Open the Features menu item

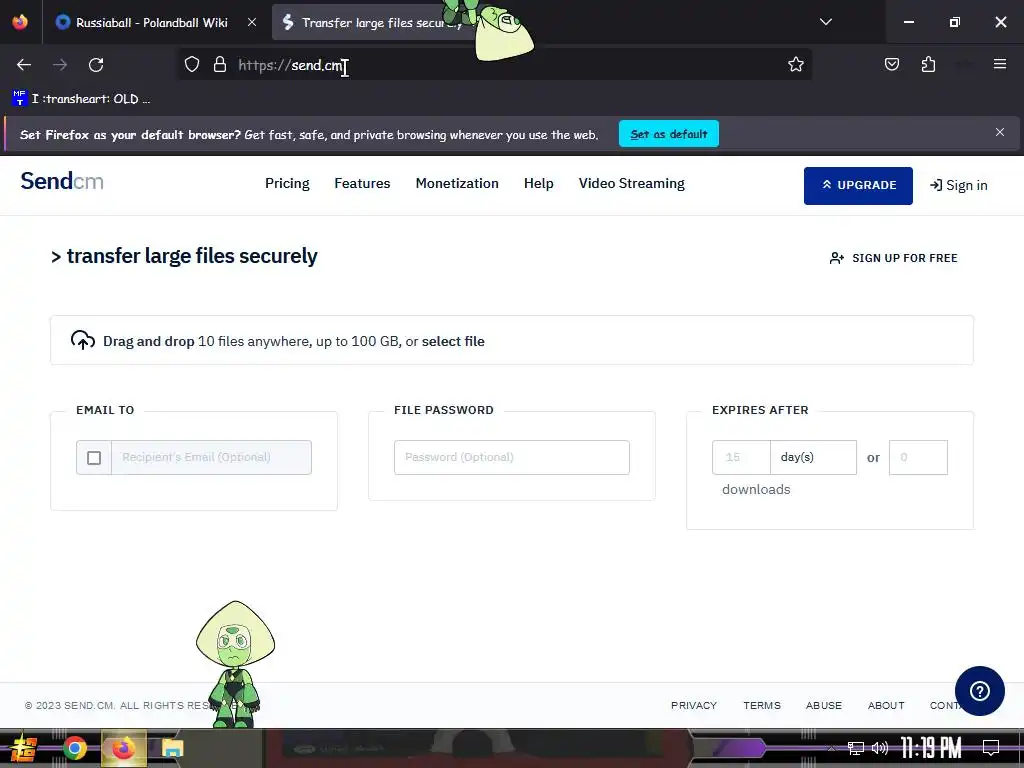tap(362, 184)
